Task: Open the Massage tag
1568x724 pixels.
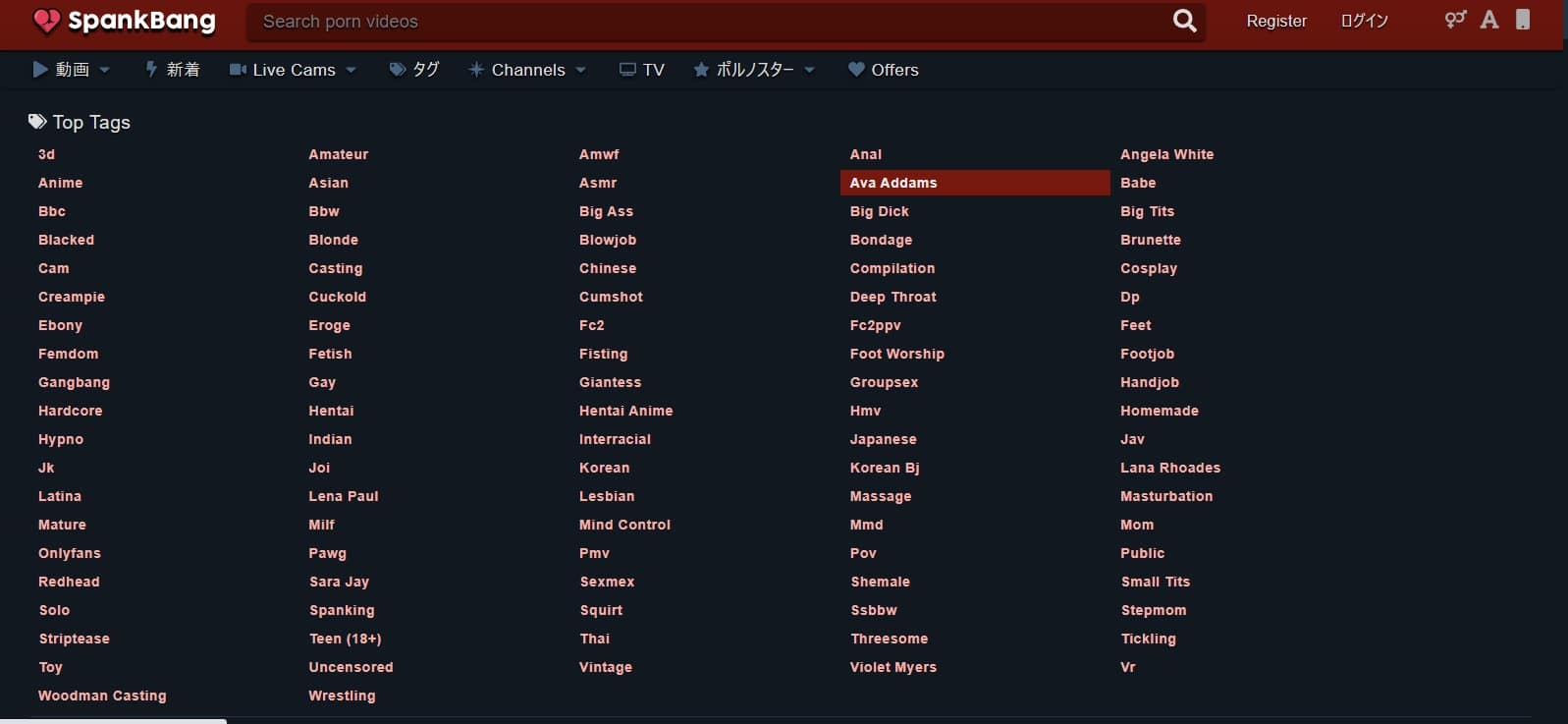Action: (881, 496)
